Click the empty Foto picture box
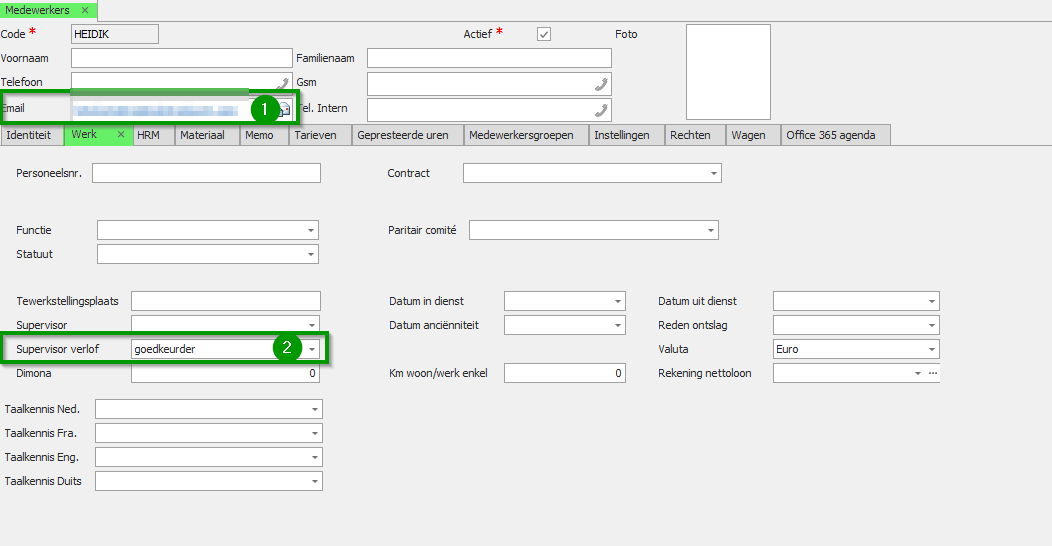The width and height of the screenshot is (1052, 546). pyautogui.click(x=728, y=72)
